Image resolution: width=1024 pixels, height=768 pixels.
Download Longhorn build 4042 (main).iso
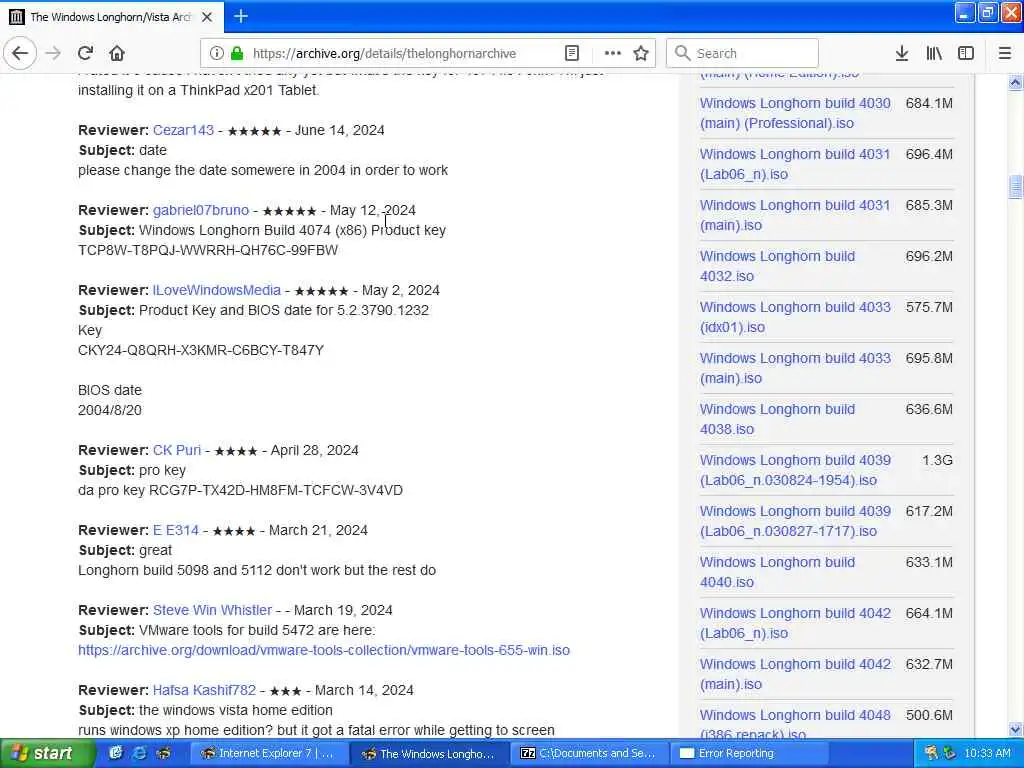tap(795, 673)
